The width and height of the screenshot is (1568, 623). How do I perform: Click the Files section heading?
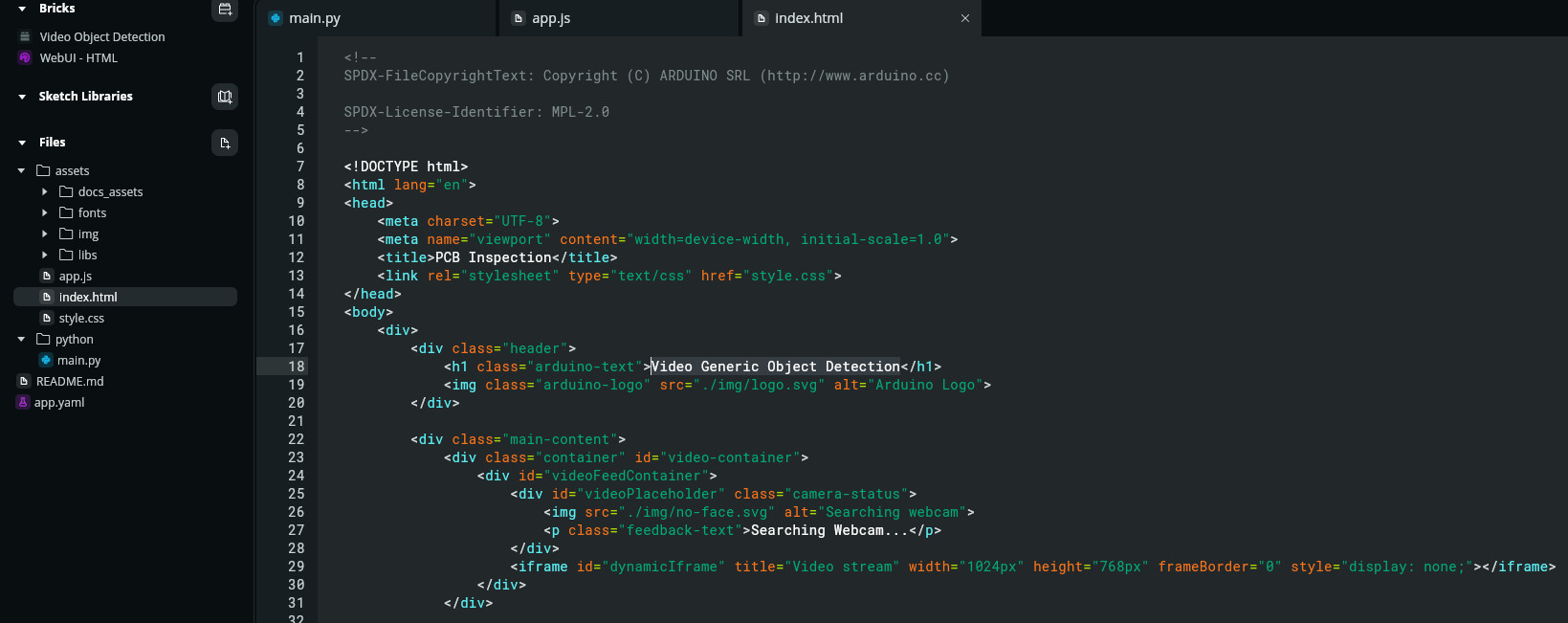tap(53, 143)
